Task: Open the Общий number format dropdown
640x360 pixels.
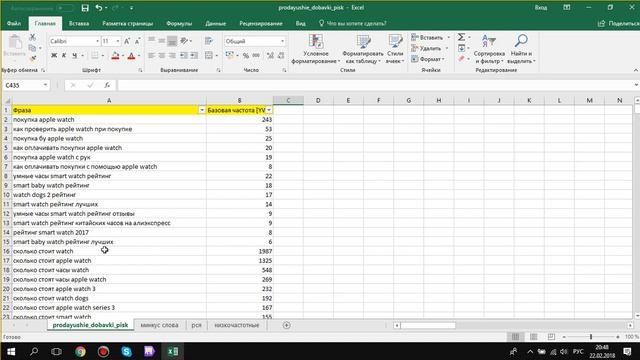Action: click(282, 41)
